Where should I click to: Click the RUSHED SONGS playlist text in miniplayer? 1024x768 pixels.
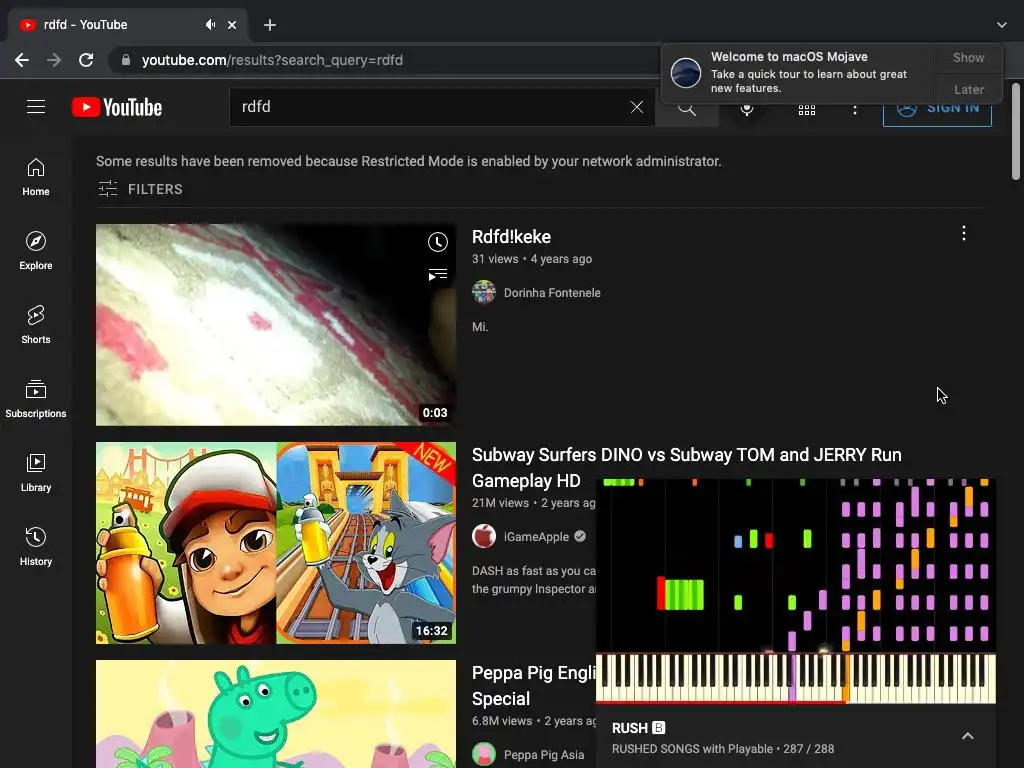coord(723,749)
